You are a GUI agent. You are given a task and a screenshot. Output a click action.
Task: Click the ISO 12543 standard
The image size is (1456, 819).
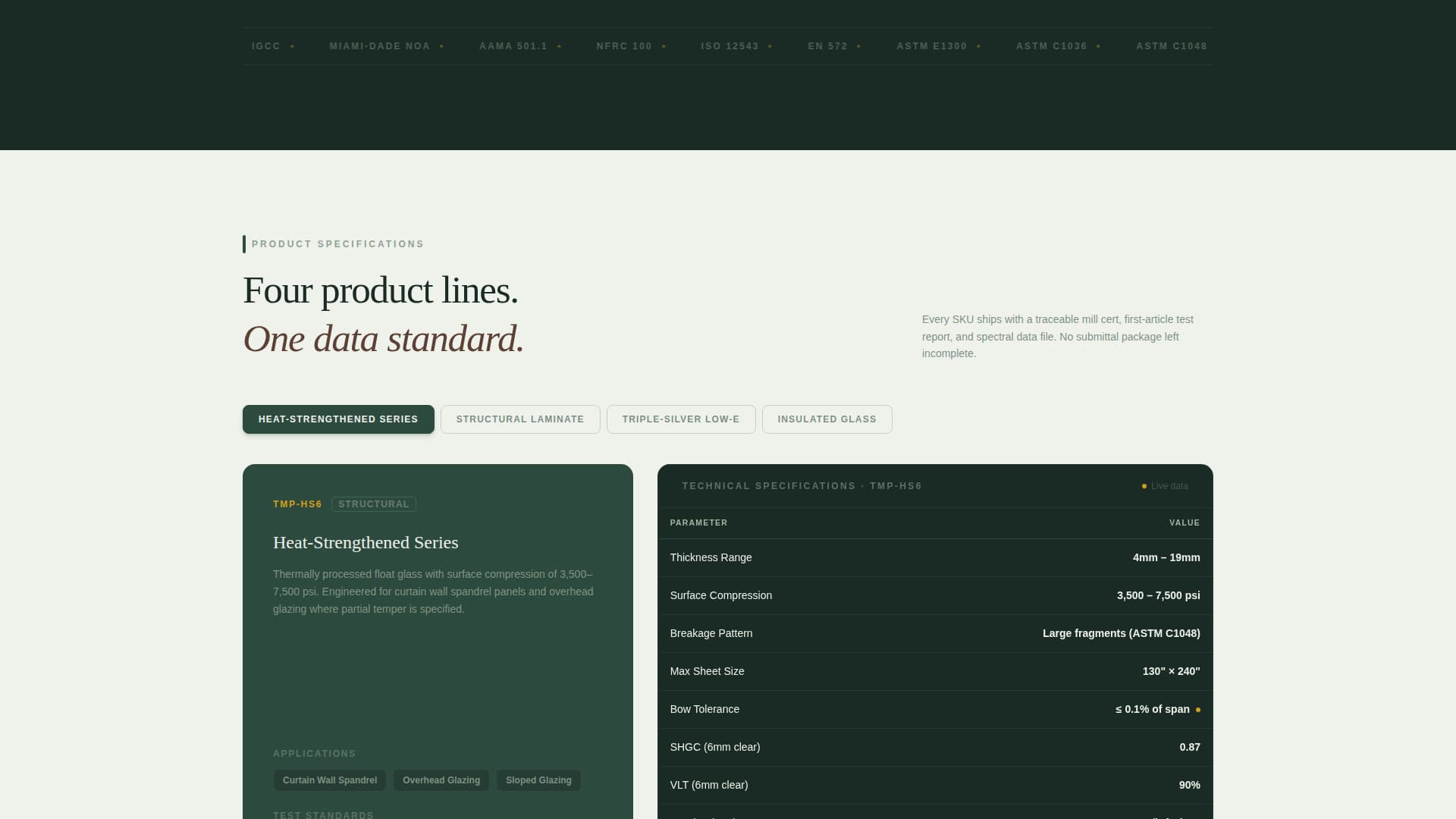(x=730, y=45)
